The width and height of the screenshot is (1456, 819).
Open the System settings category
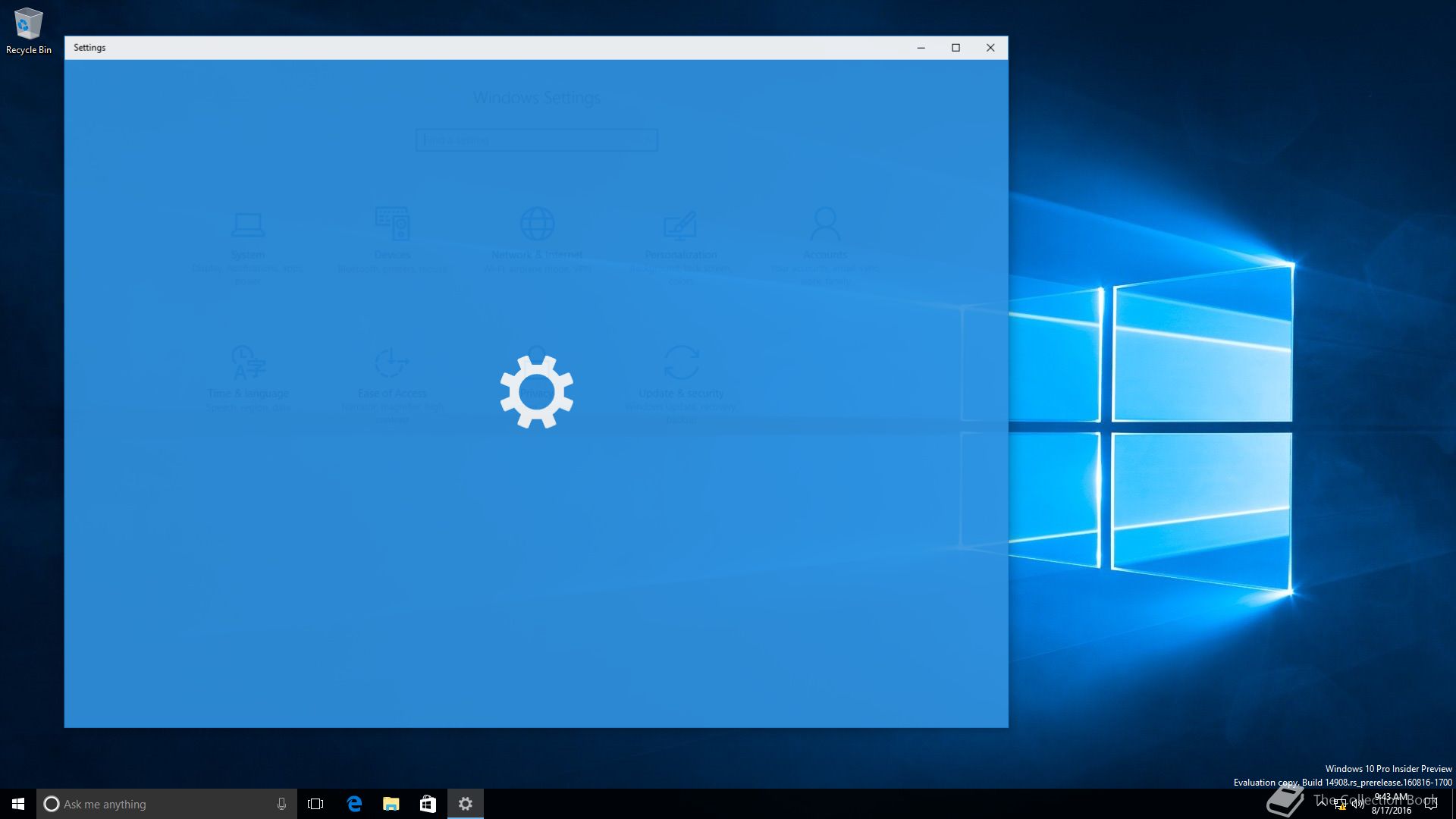[248, 247]
